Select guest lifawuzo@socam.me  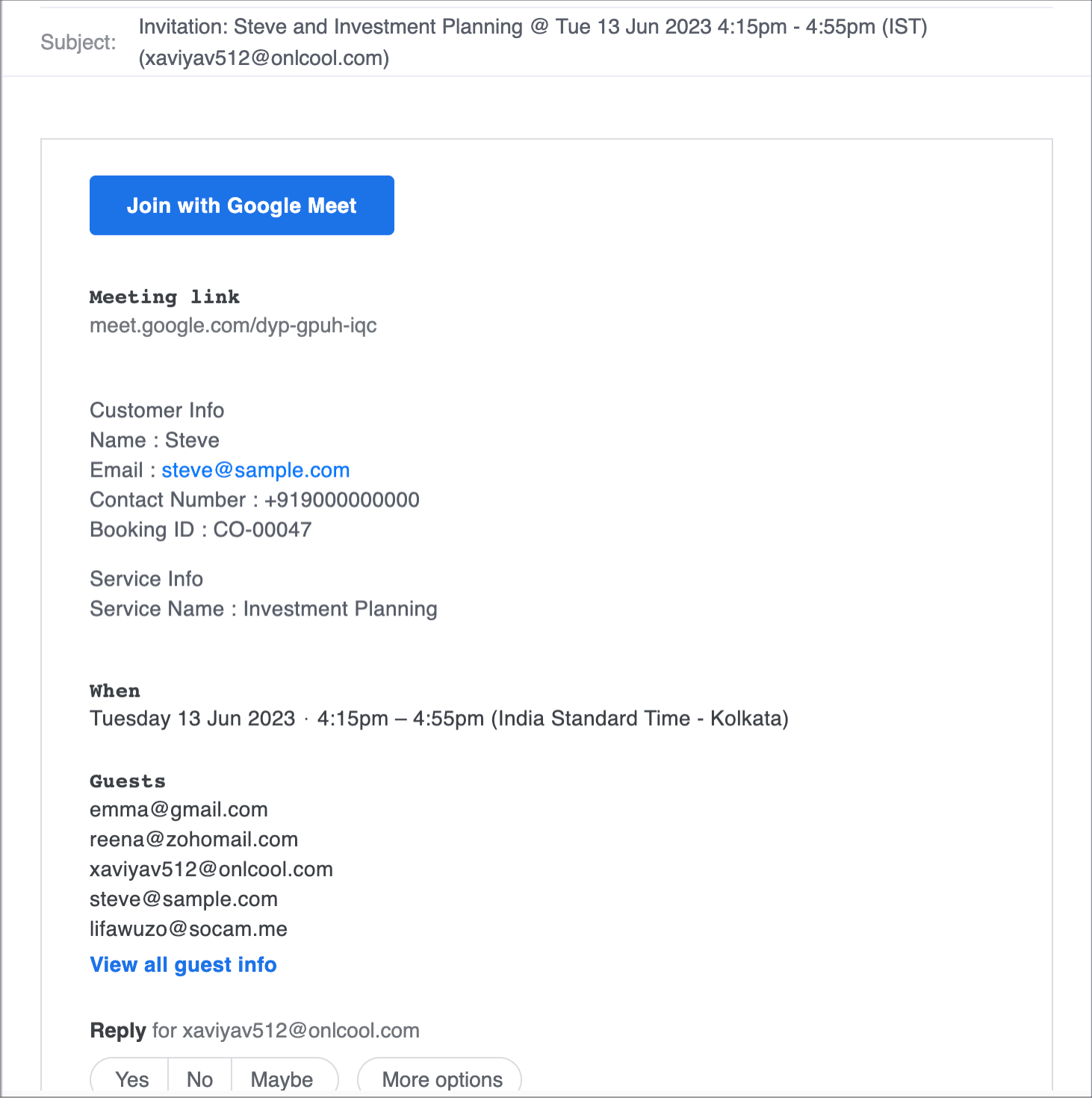click(x=188, y=929)
